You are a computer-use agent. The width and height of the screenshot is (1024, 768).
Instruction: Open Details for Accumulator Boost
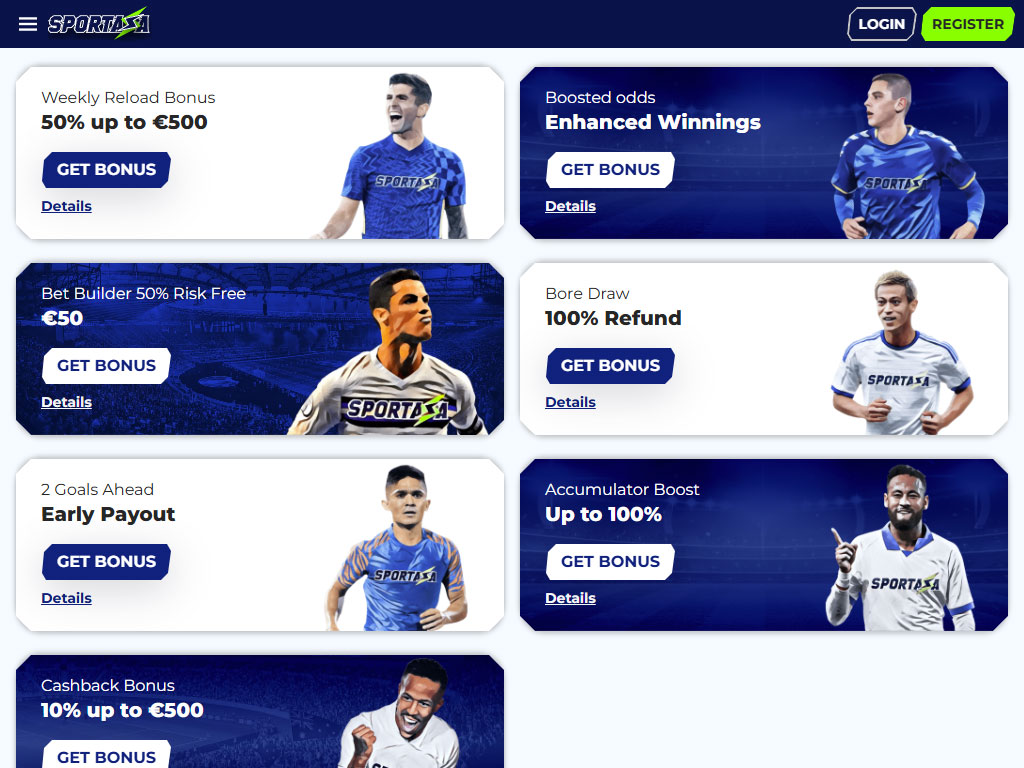(x=571, y=598)
